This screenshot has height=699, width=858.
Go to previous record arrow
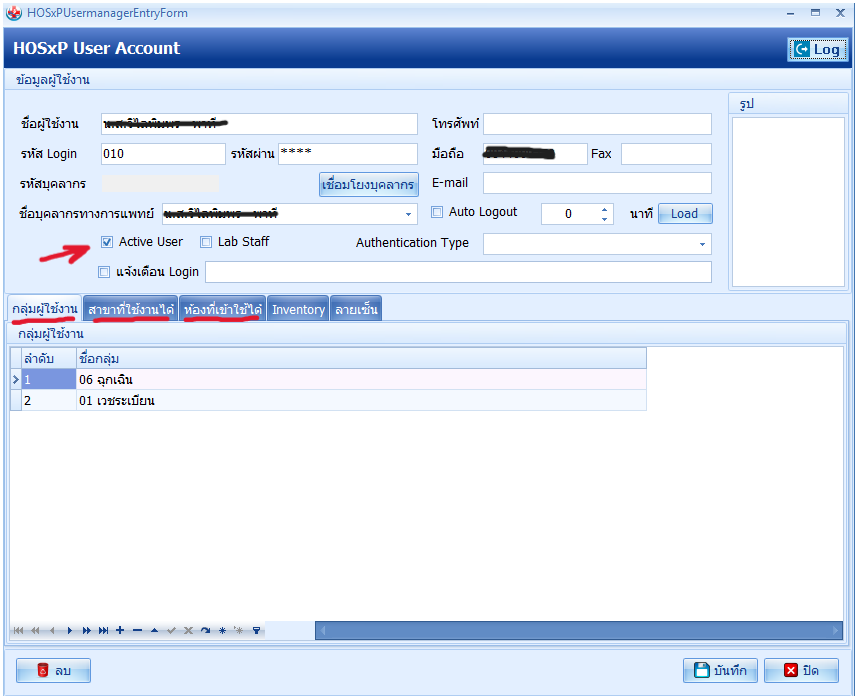[x=53, y=631]
